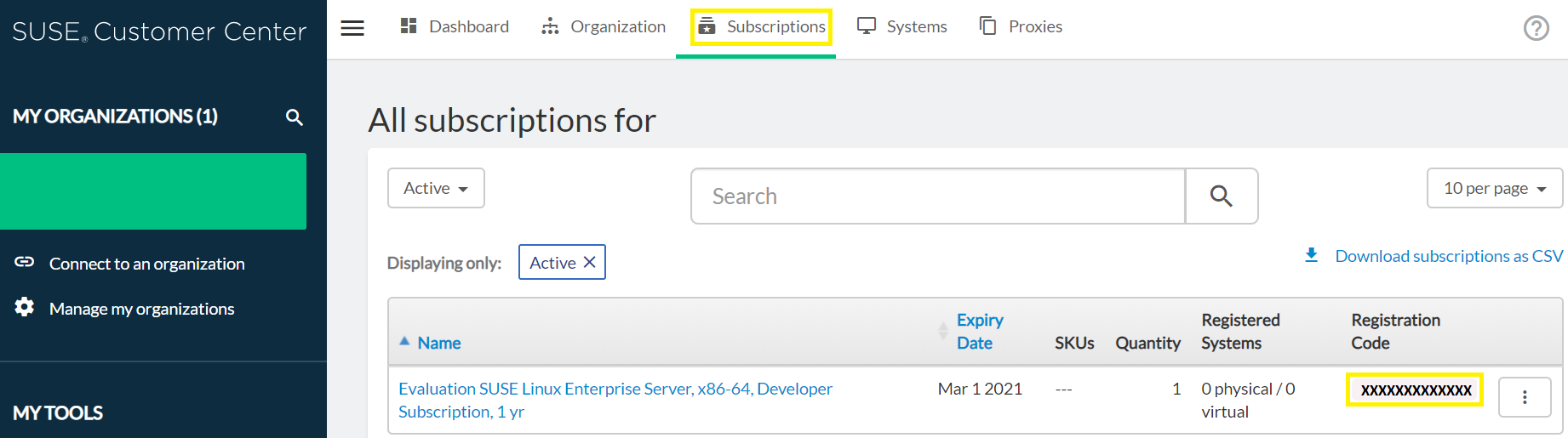Go to the Proxies tab
The height and width of the screenshot is (438, 1568).
coord(1021,26)
